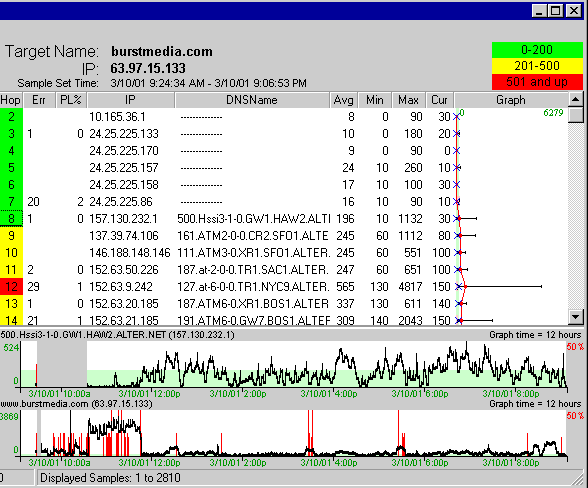Select hop 6 row number cell
This screenshot has height=488, width=588.
tap(11, 185)
